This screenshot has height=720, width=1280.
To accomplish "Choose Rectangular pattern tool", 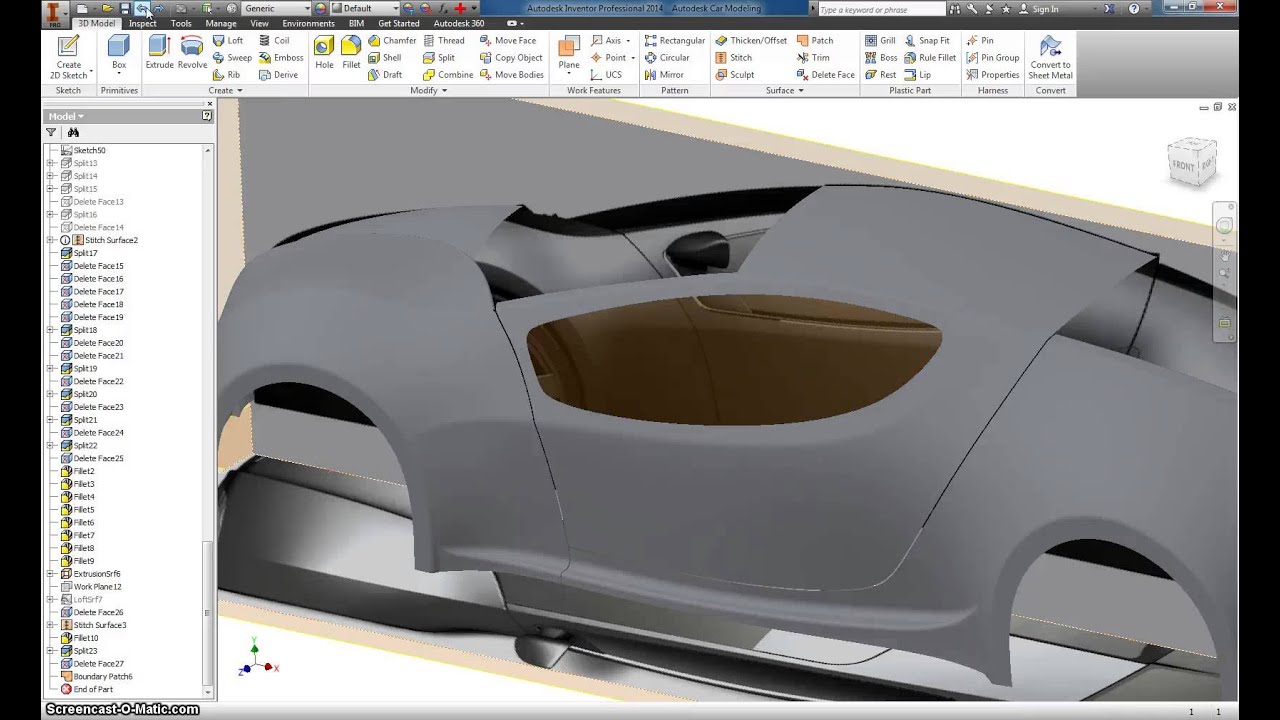I will pyautogui.click(x=674, y=41).
